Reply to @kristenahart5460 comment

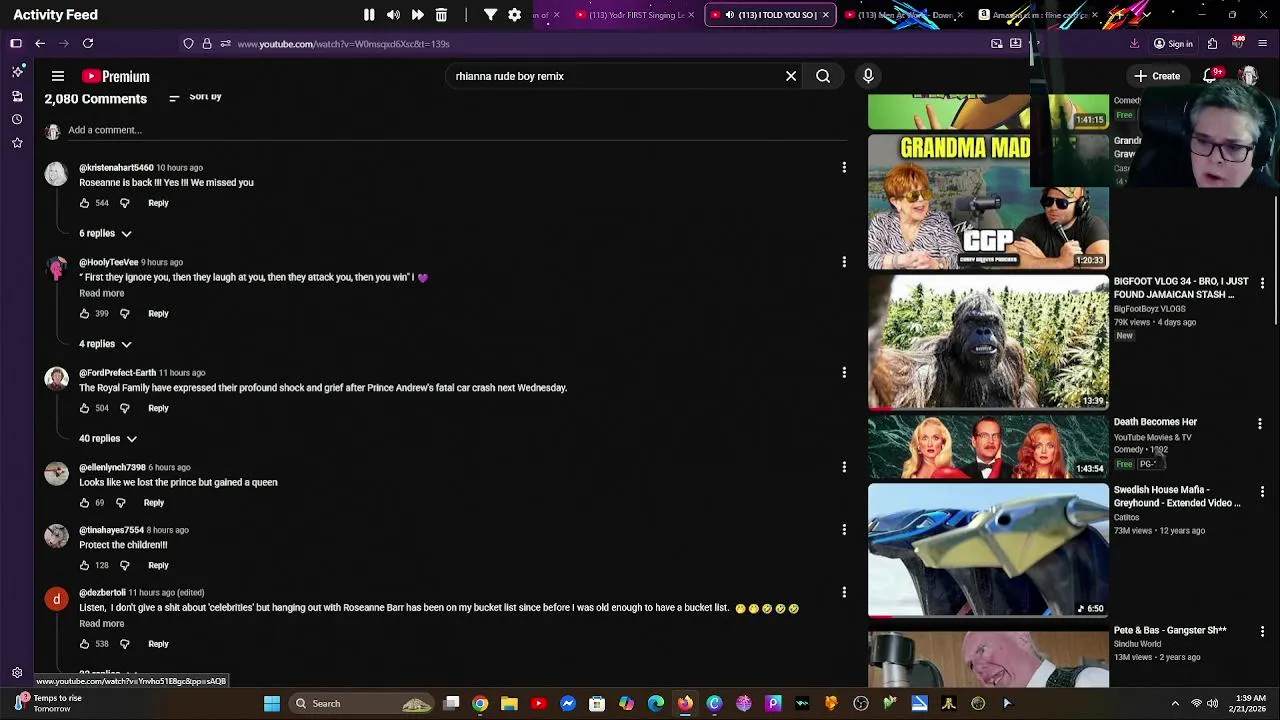point(158,203)
